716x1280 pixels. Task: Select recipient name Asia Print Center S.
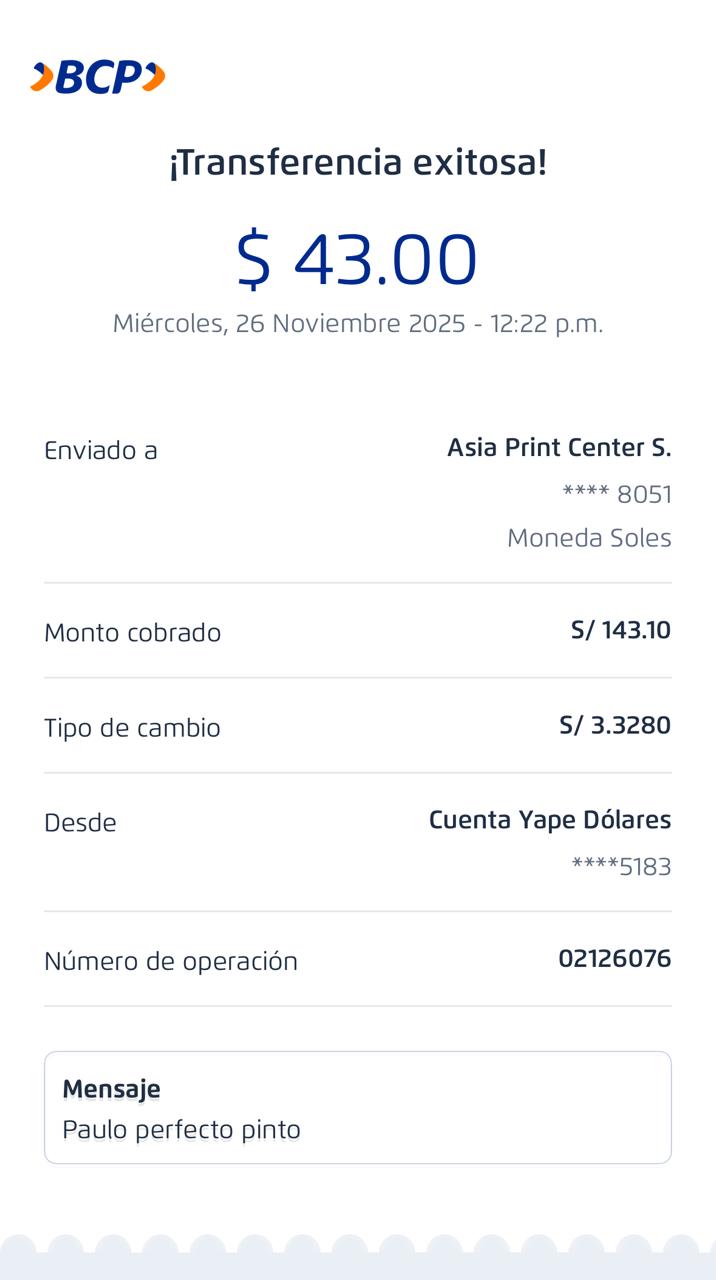click(558, 448)
